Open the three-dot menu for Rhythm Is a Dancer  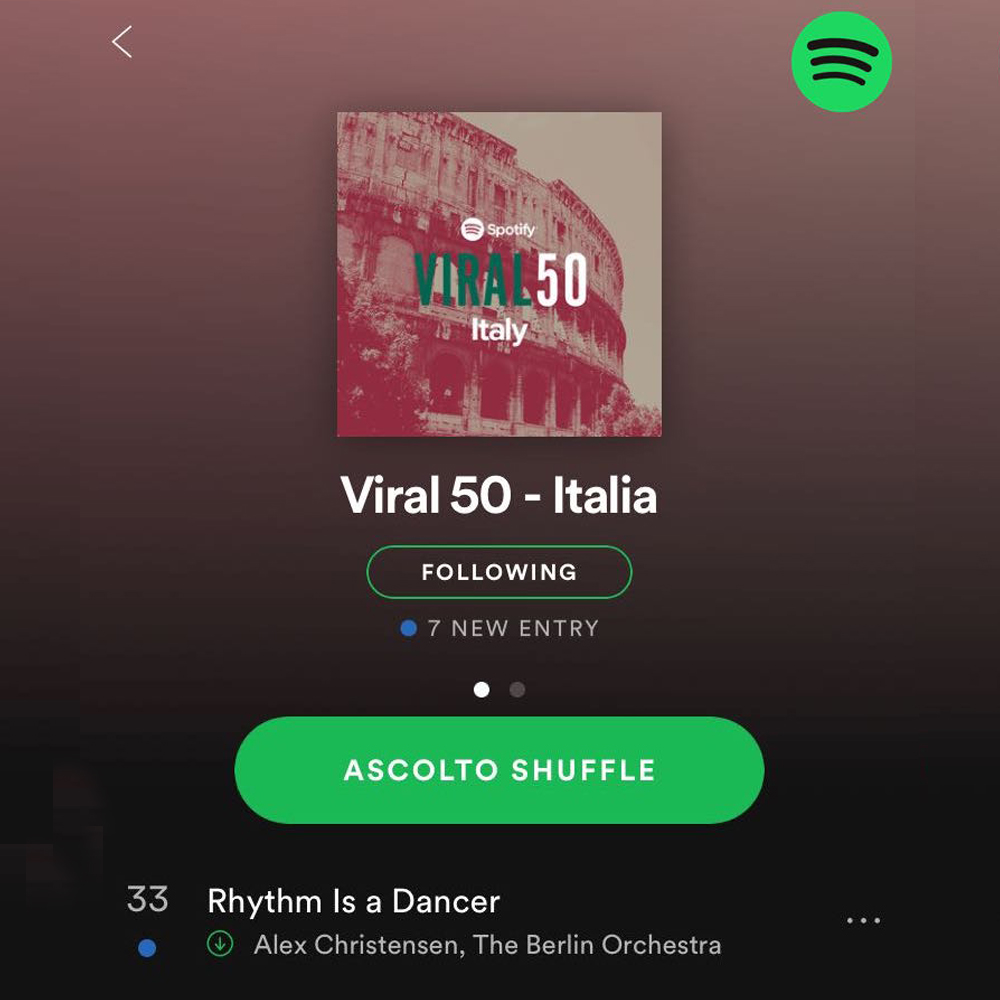tap(864, 920)
